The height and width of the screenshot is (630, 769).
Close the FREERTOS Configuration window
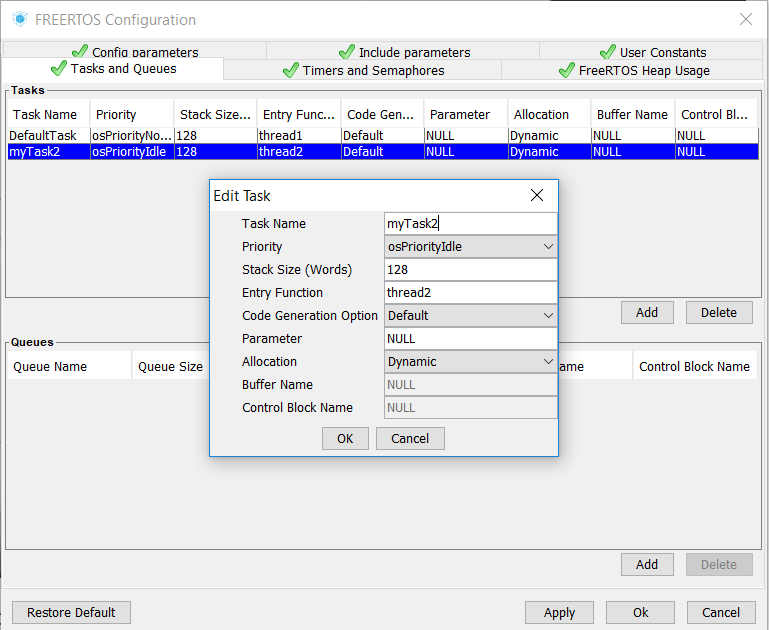pyautogui.click(x=745, y=19)
